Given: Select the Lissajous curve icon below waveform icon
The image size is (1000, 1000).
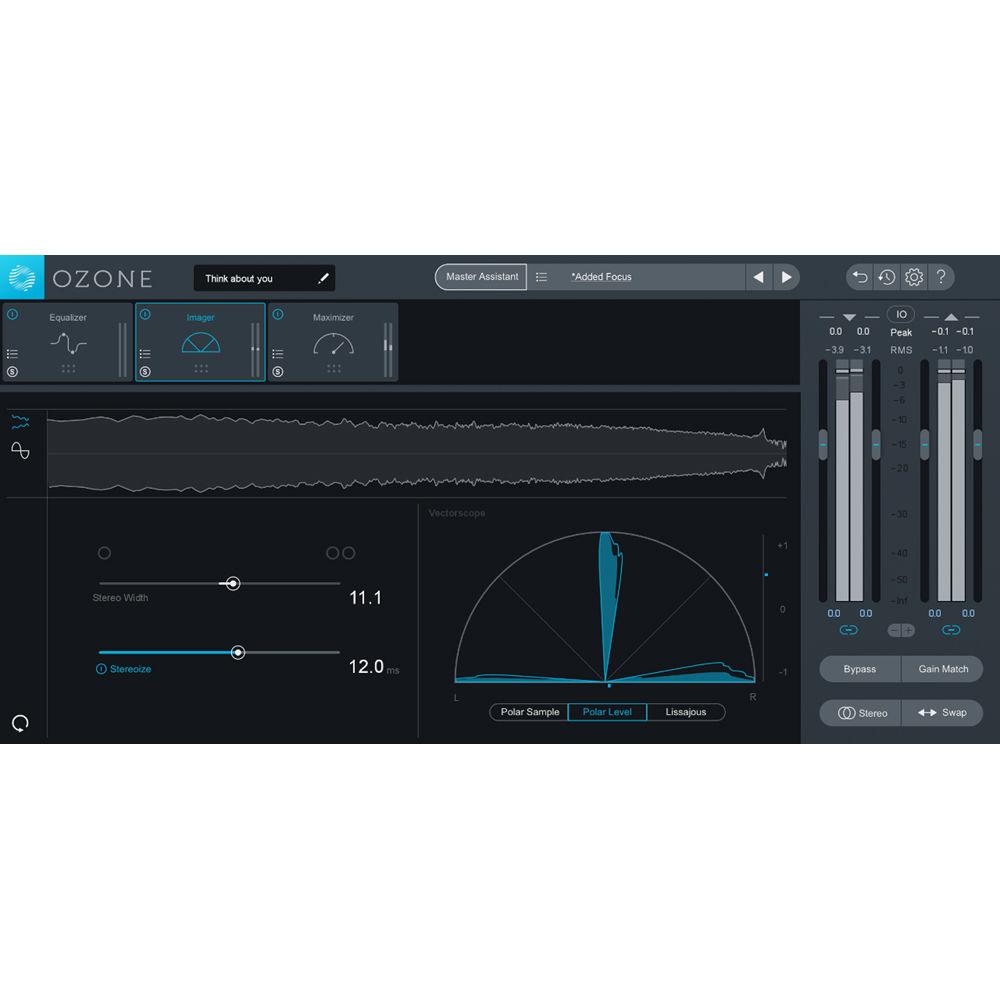Looking at the screenshot, I should [x=22, y=448].
